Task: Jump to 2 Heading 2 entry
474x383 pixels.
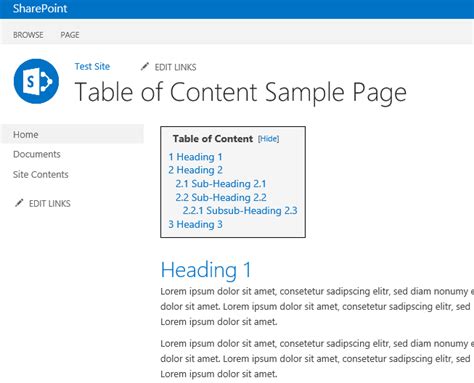Action: pos(195,170)
